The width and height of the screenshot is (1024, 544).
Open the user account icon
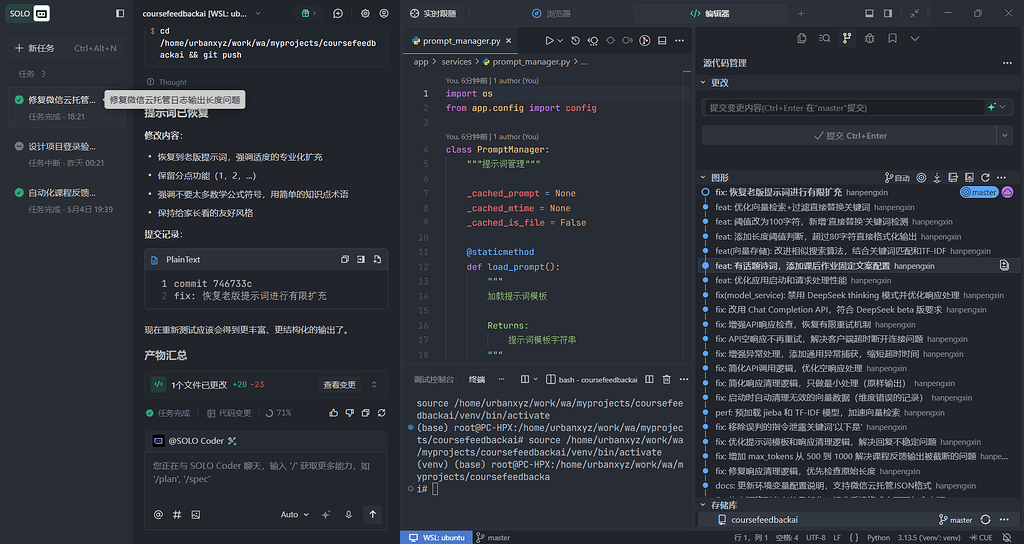click(x=384, y=13)
